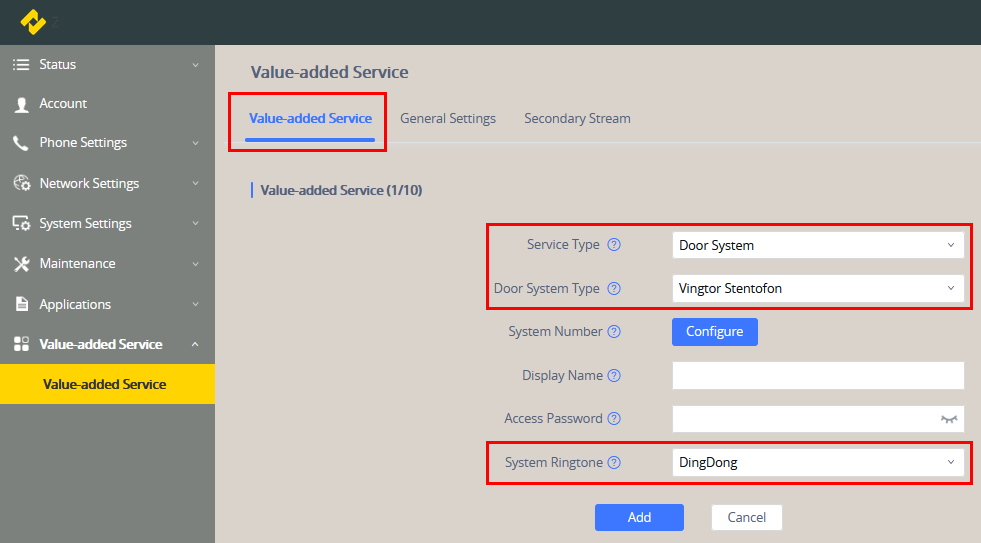Click the Maintenance tools icon

(x=21, y=264)
